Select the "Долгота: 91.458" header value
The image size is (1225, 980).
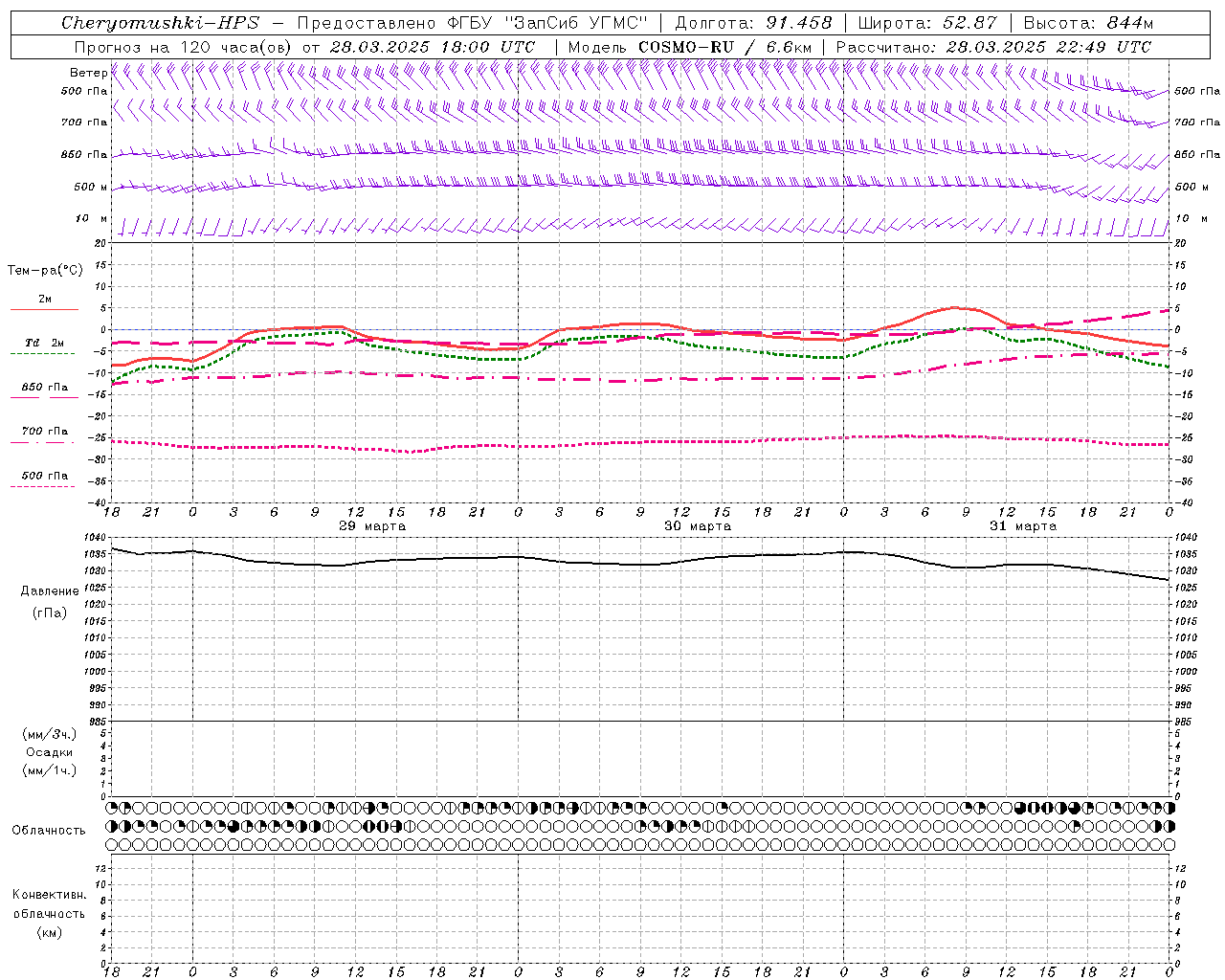(754, 23)
